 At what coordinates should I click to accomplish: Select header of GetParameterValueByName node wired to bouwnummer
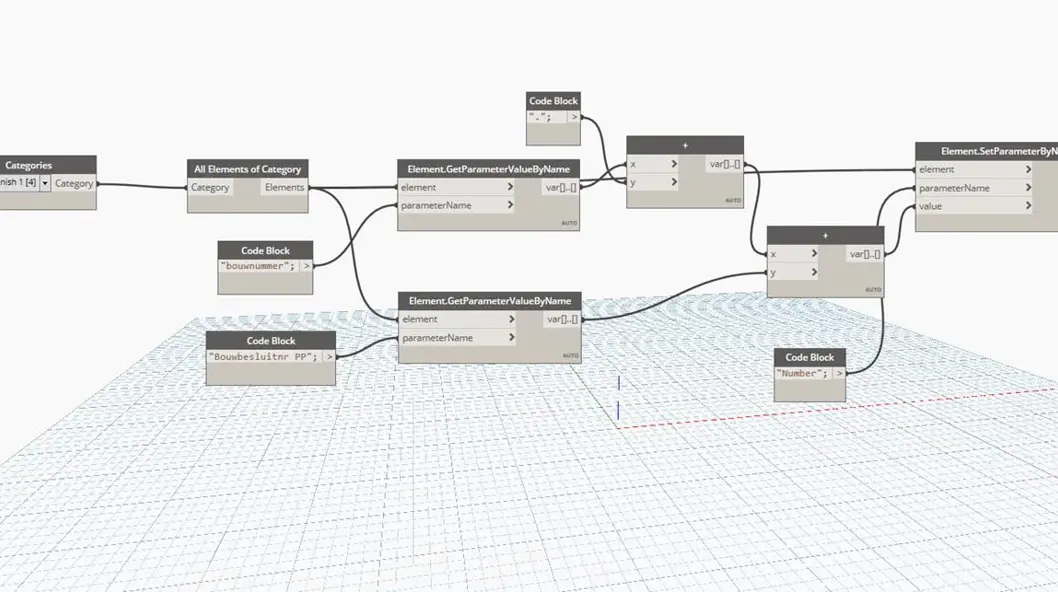coord(489,169)
